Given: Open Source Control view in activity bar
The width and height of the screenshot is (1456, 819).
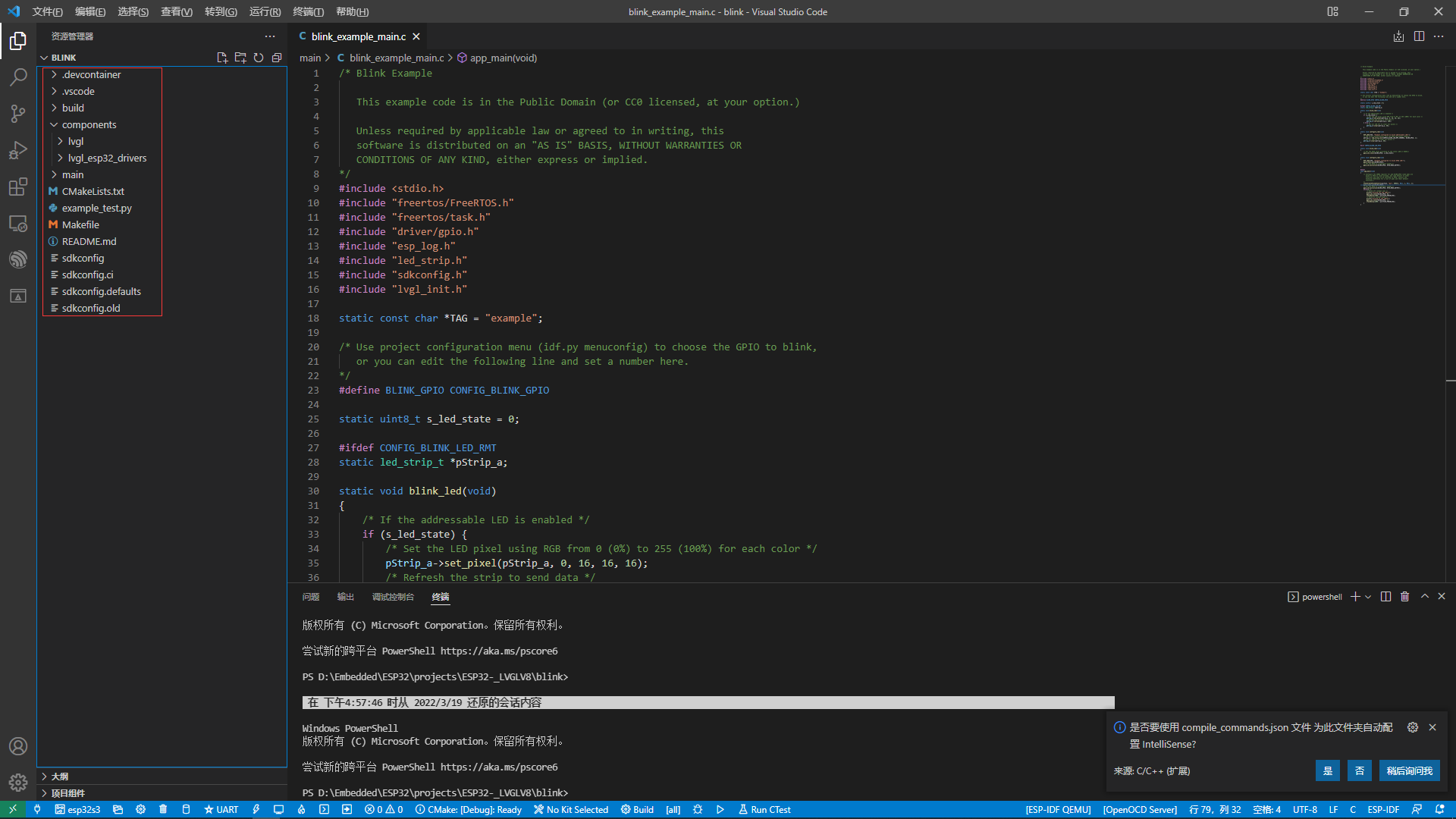Looking at the screenshot, I should click(x=18, y=114).
